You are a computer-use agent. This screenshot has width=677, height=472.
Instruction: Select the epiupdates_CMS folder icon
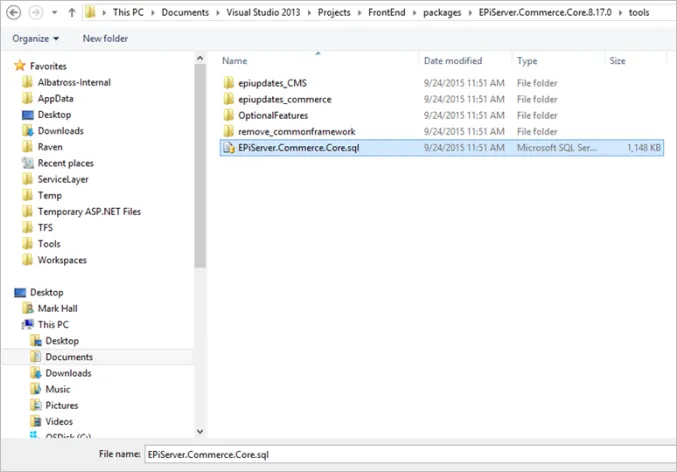click(229, 83)
